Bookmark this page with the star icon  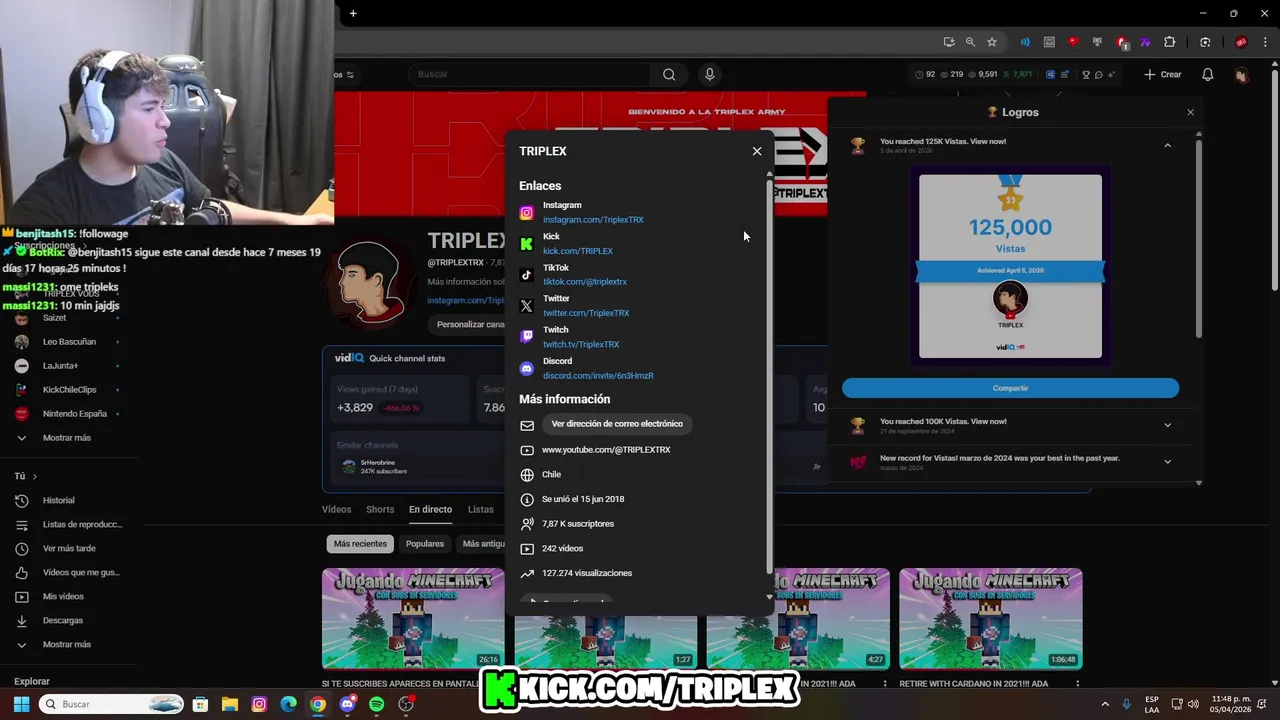click(992, 42)
